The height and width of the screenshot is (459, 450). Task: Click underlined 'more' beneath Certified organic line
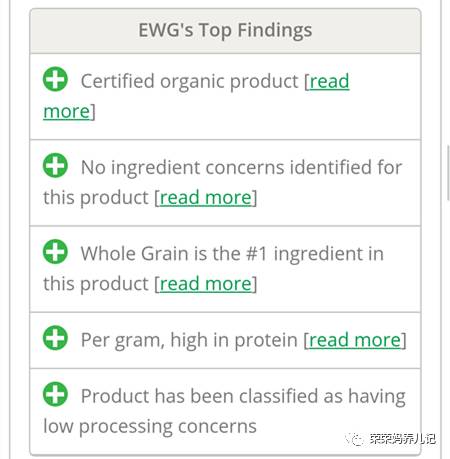tap(67, 111)
